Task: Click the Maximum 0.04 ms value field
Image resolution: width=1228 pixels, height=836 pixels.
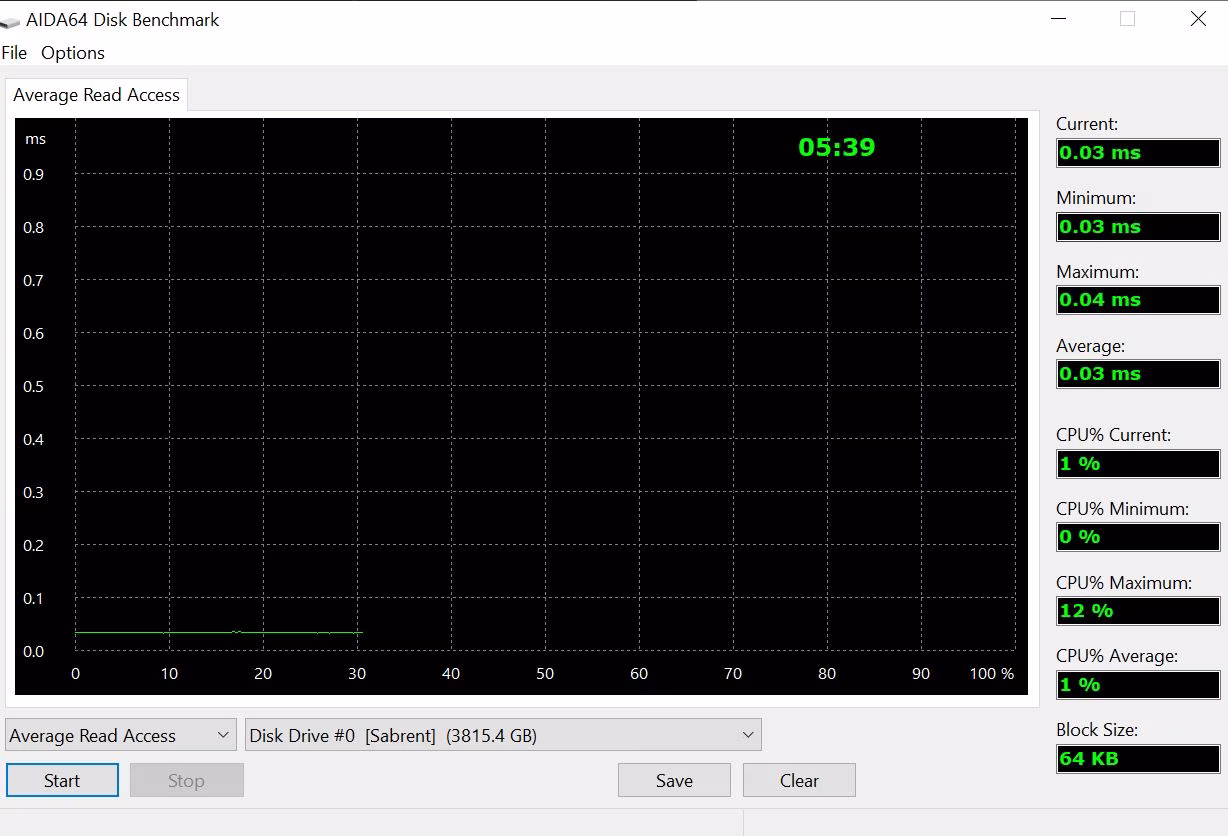Action: (x=1138, y=300)
